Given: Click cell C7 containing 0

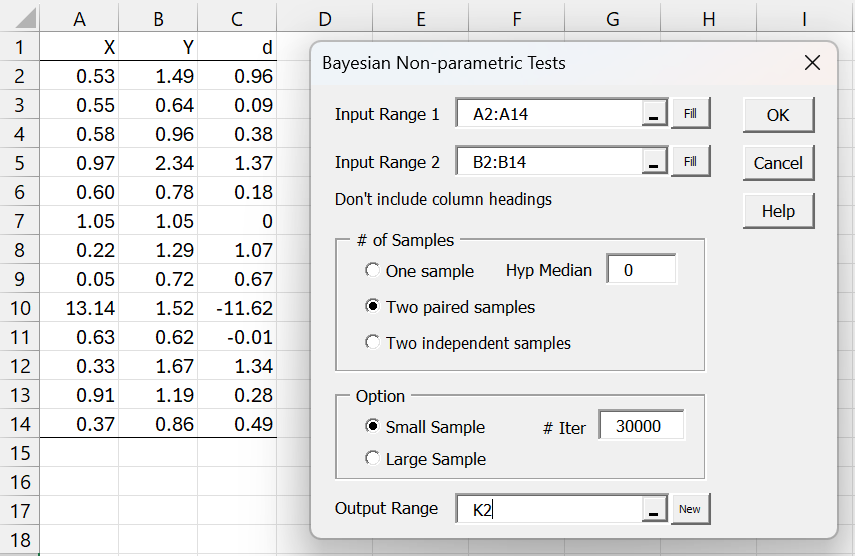Looking at the screenshot, I should (x=237, y=221).
